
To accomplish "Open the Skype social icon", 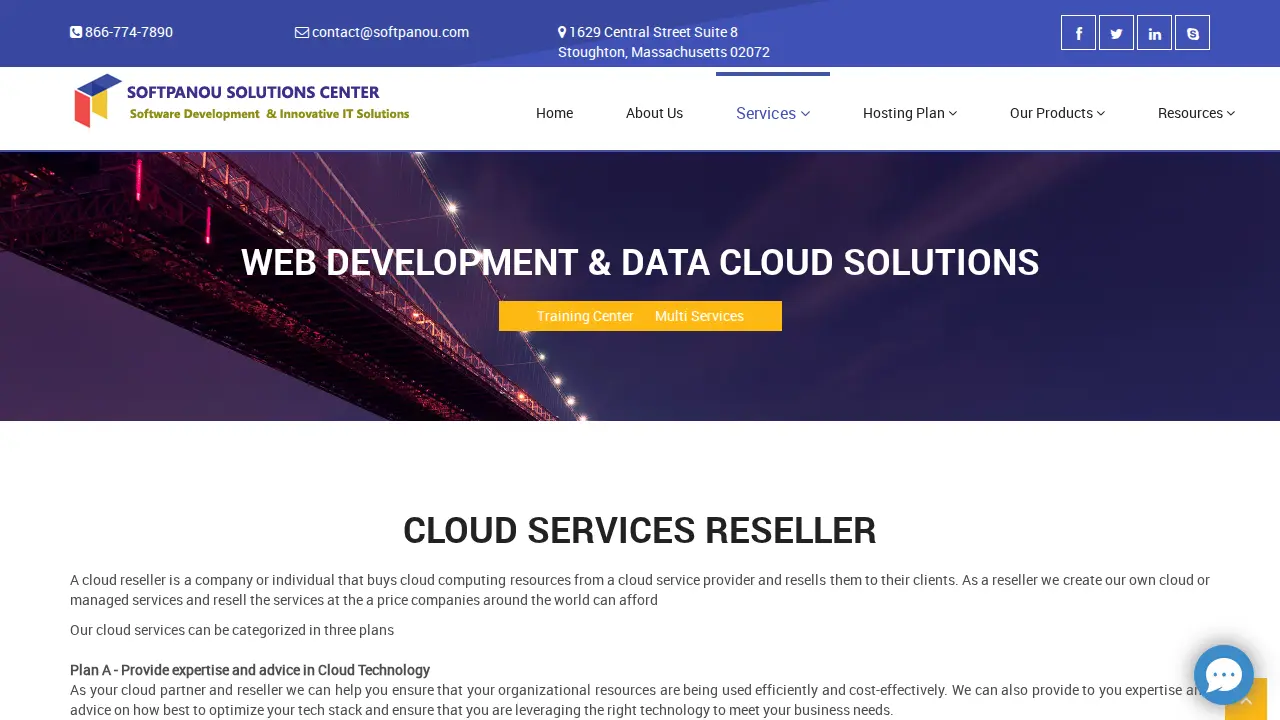I will [1192, 33].
